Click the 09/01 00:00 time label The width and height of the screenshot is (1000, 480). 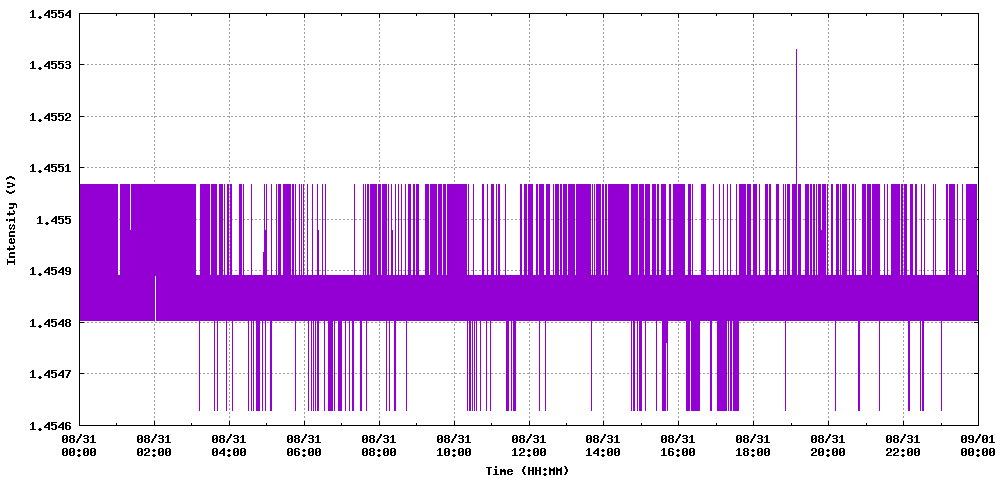(x=978, y=445)
